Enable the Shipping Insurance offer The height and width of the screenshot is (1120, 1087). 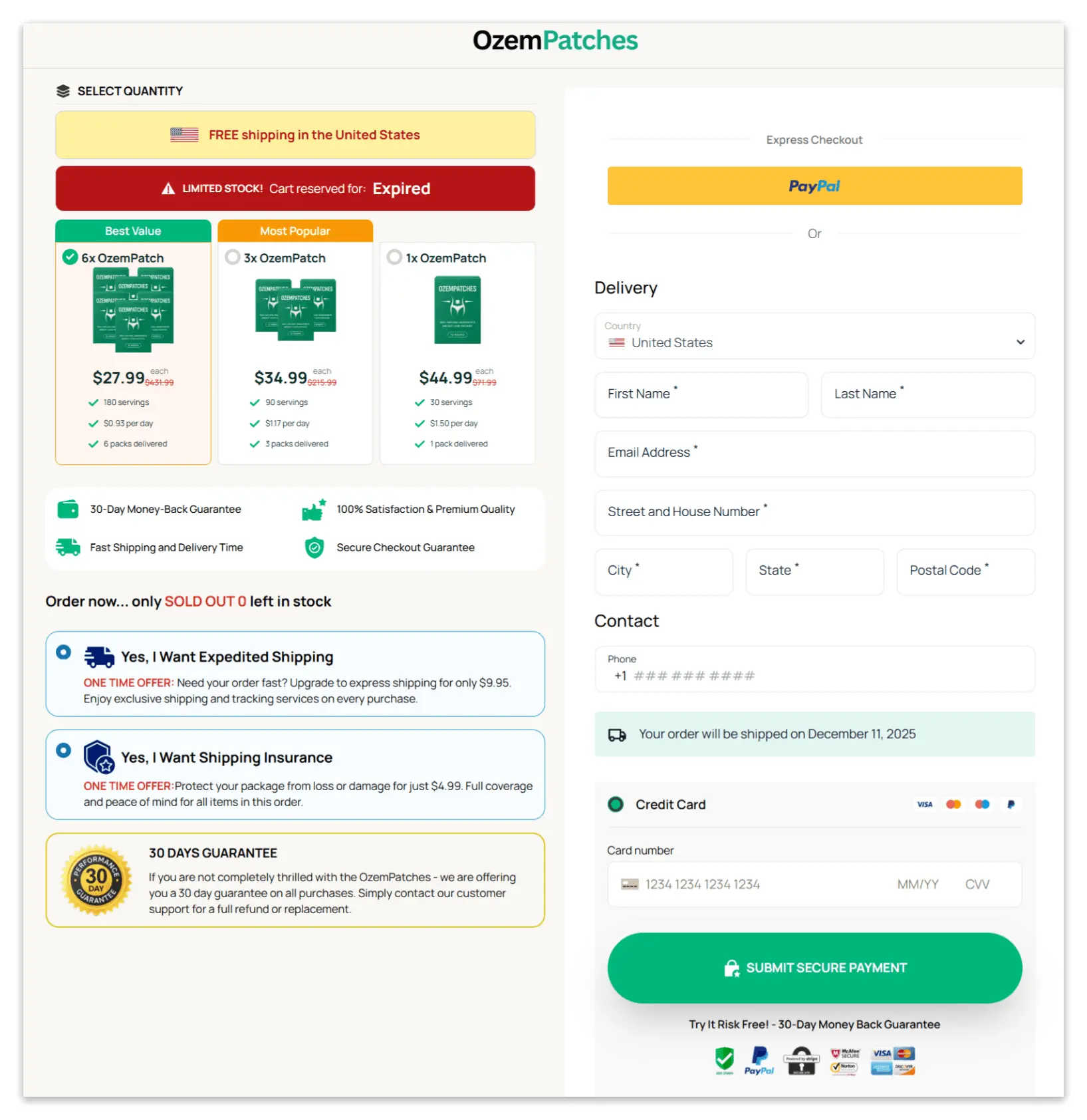click(x=63, y=750)
